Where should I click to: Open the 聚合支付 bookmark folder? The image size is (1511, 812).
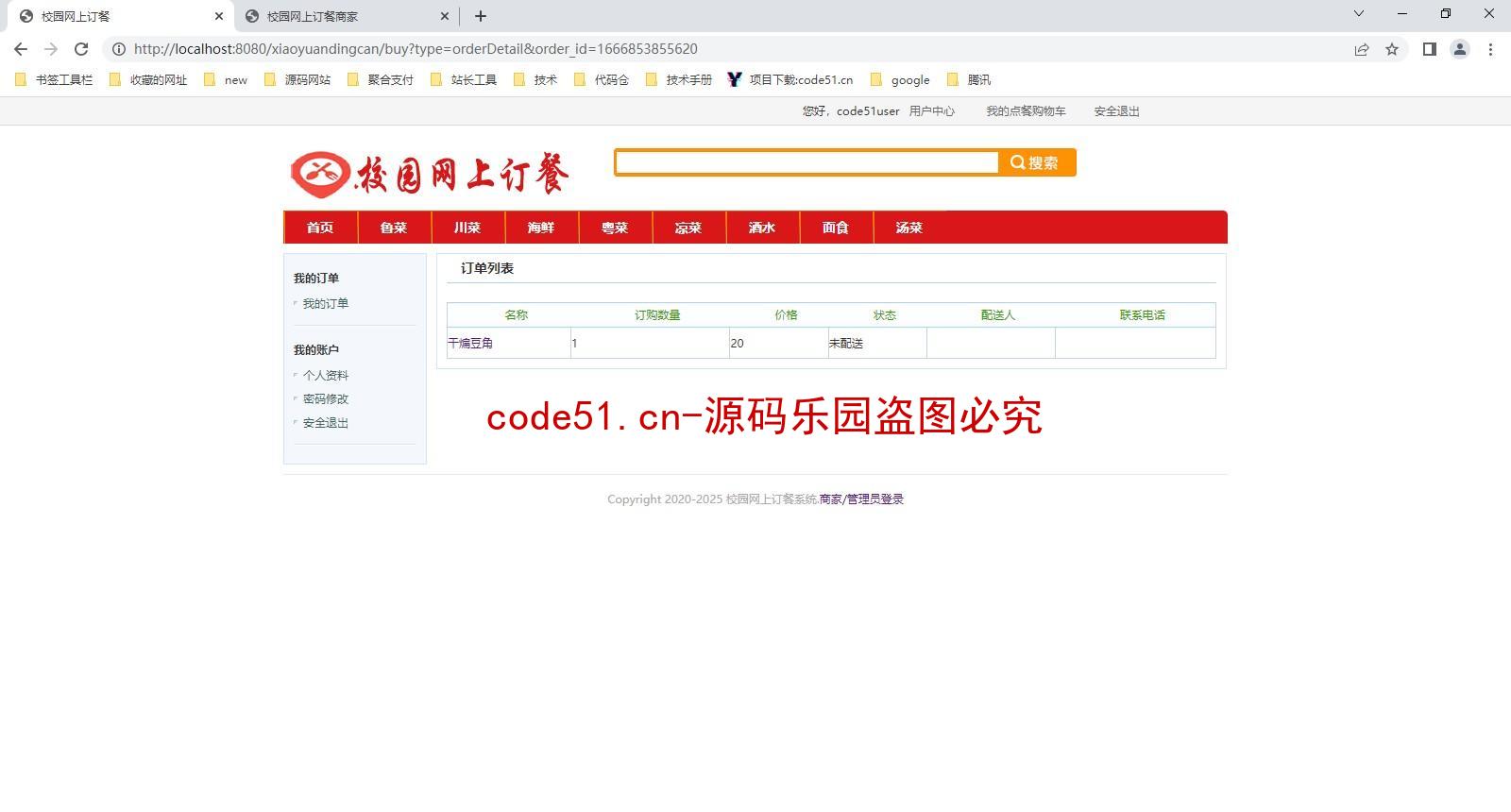(x=381, y=80)
